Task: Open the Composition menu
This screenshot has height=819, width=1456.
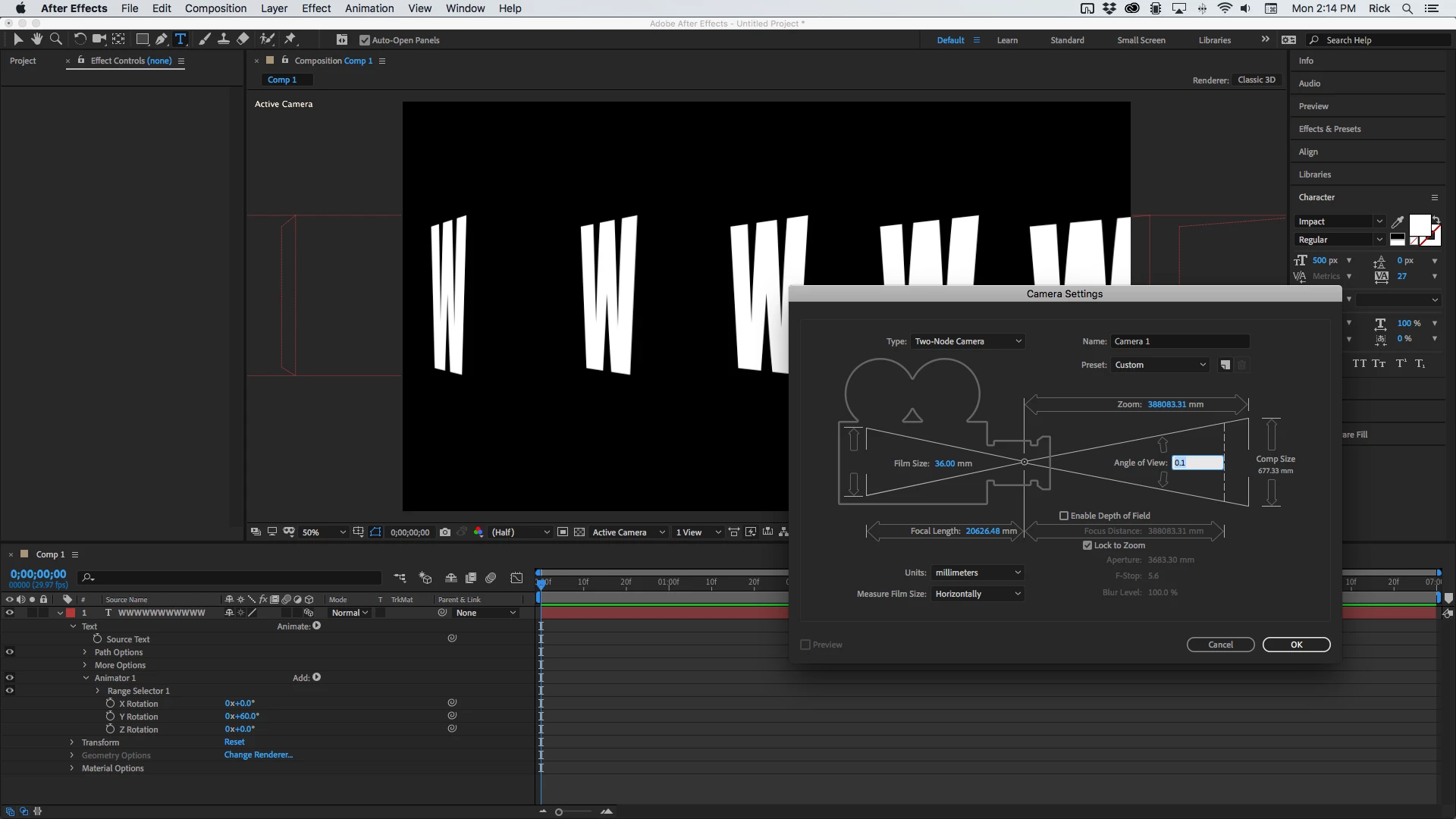Action: pyautogui.click(x=215, y=8)
